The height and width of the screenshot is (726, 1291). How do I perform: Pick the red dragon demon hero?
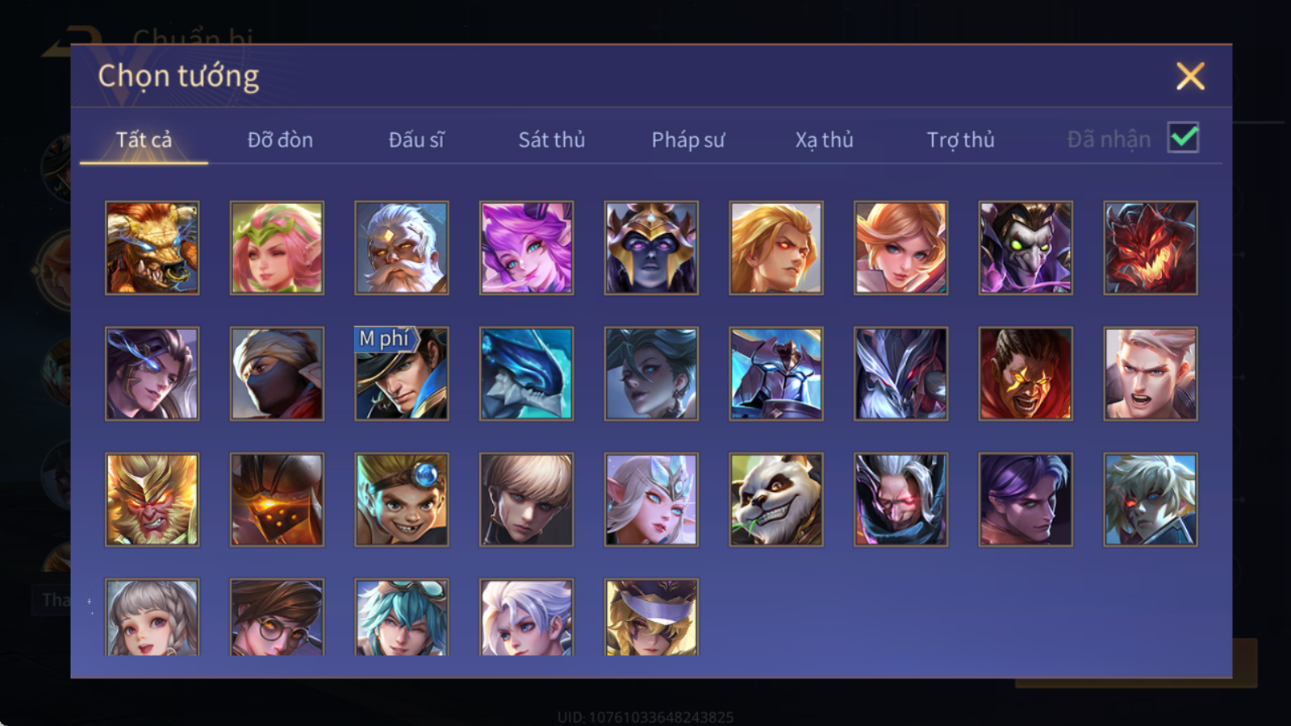(1150, 248)
